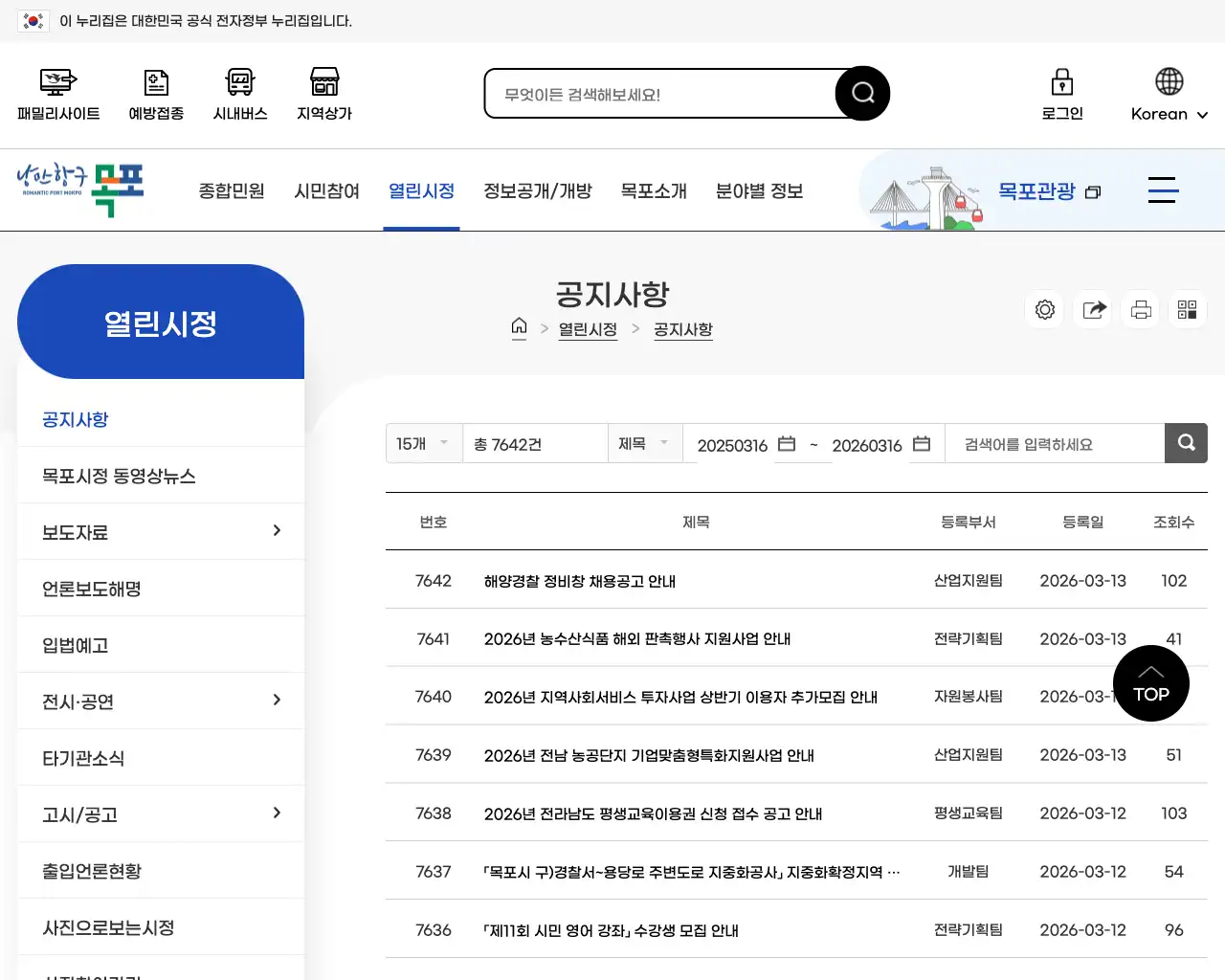Click the TOP button to scroll up
The image size is (1225, 980).
pos(1150,683)
